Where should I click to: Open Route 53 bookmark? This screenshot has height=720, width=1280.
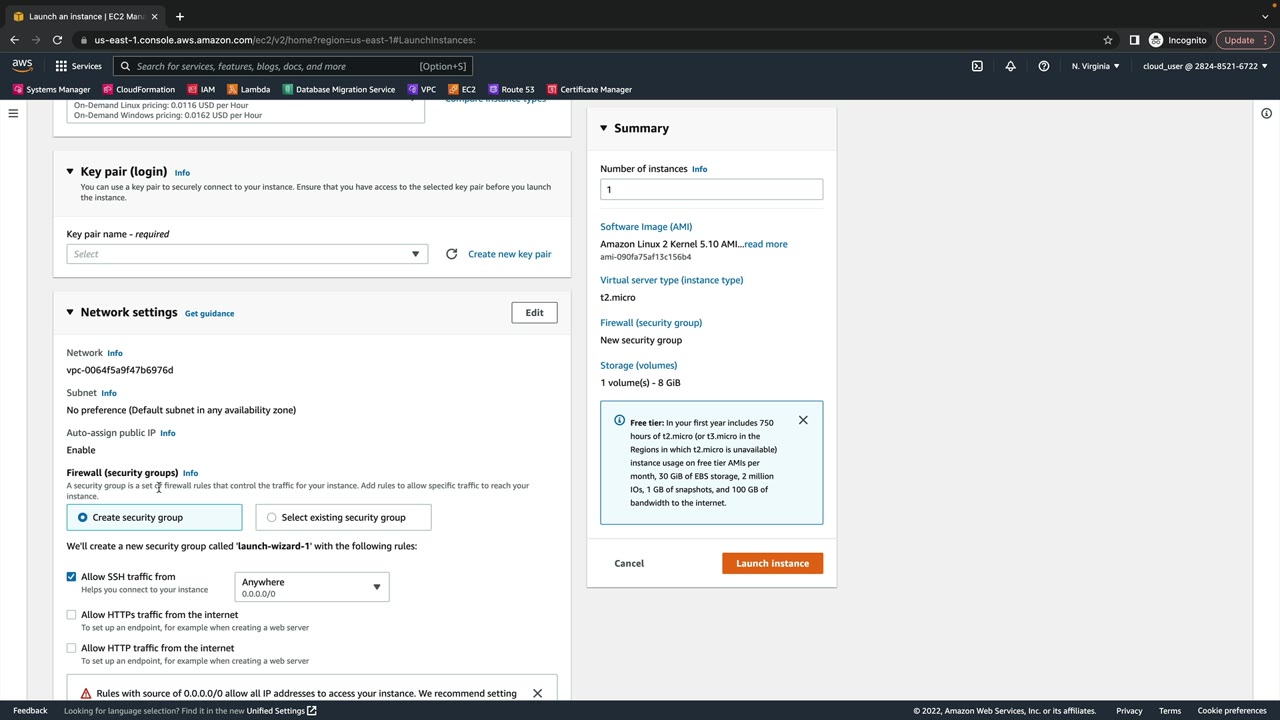click(511, 89)
